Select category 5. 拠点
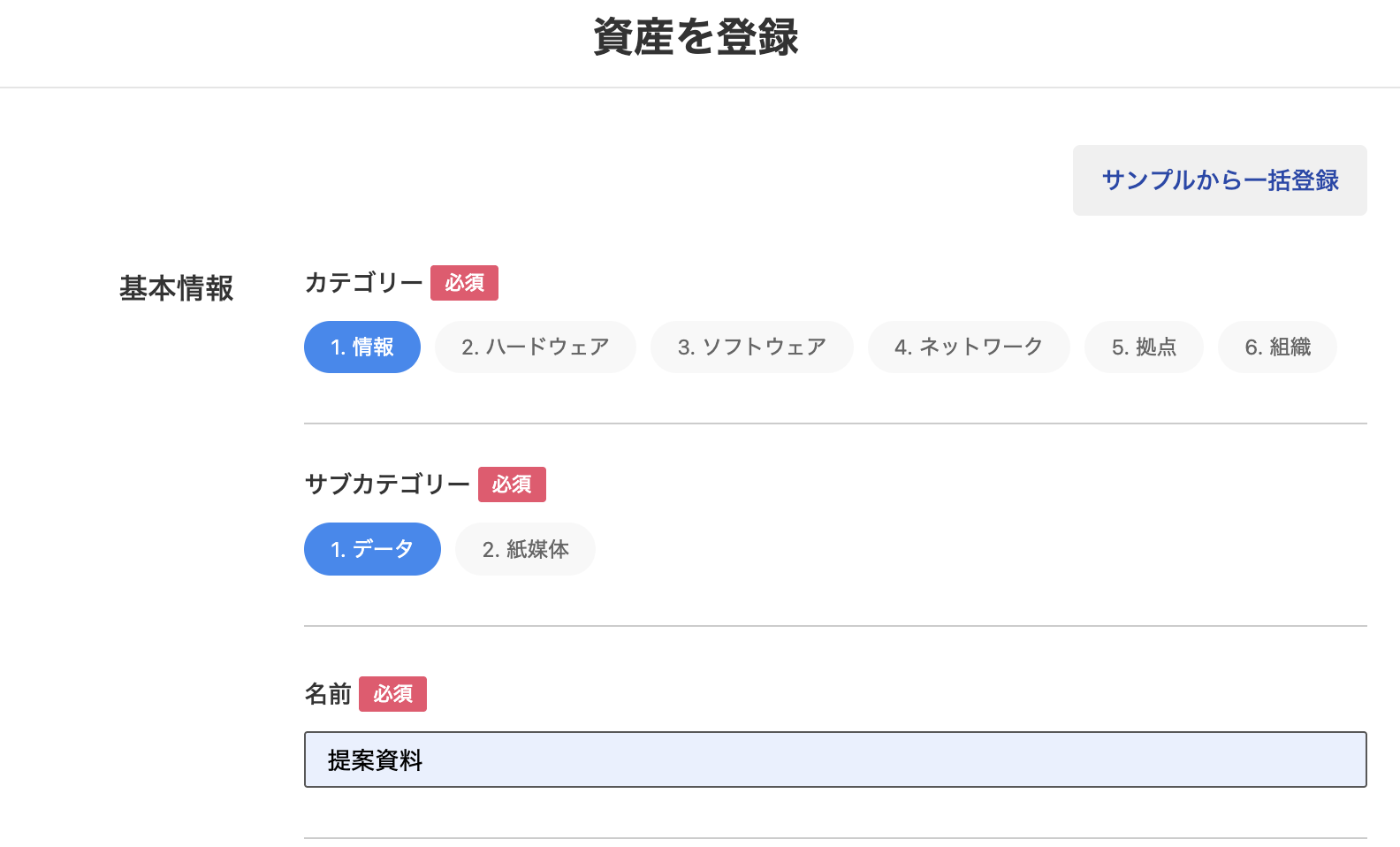The image size is (1400, 847). 1144,347
